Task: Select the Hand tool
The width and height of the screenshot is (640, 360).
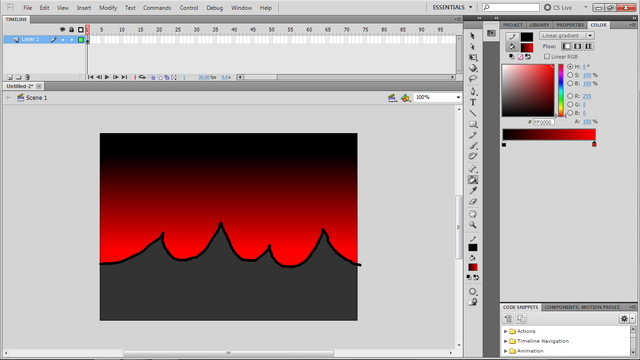Action: coord(473,214)
